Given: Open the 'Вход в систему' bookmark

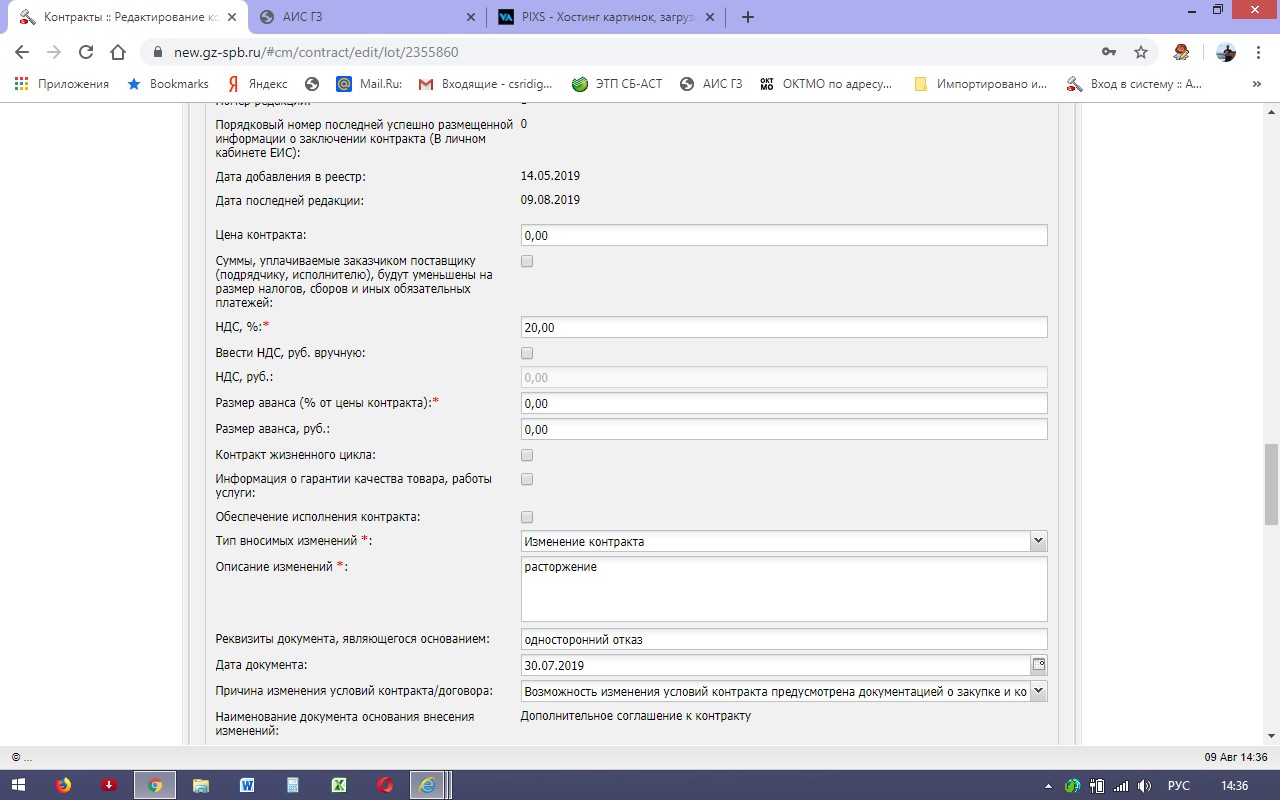Looking at the screenshot, I should (x=1134, y=85).
